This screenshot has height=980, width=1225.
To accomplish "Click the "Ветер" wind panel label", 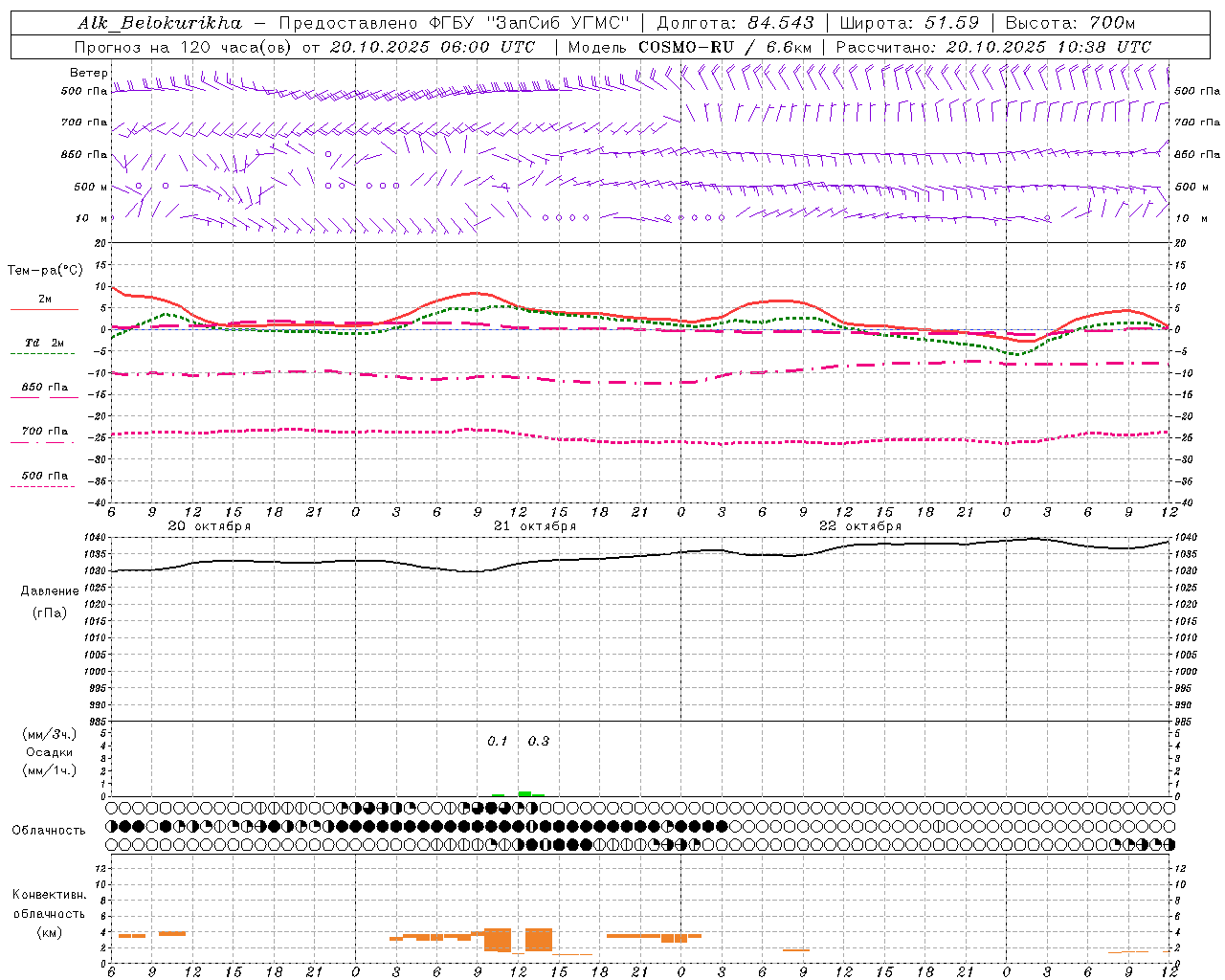I will pyautogui.click(x=88, y=73).
